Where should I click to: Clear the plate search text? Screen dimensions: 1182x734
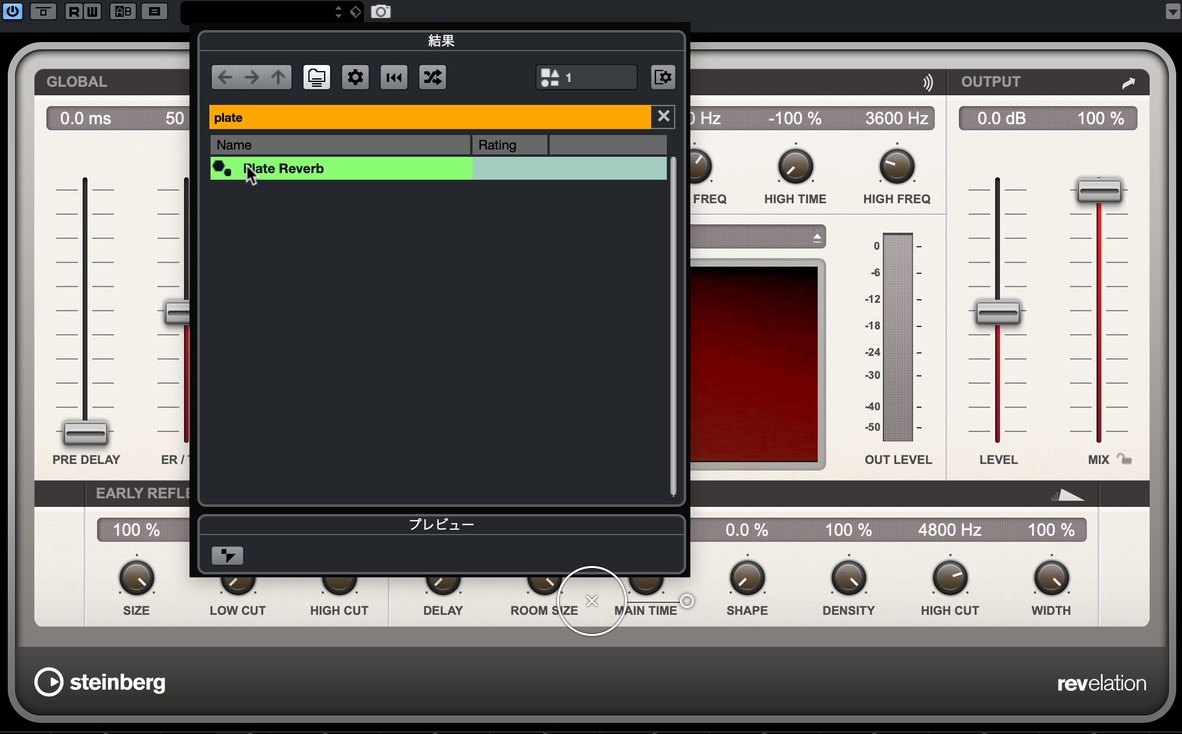coord(663,116)
